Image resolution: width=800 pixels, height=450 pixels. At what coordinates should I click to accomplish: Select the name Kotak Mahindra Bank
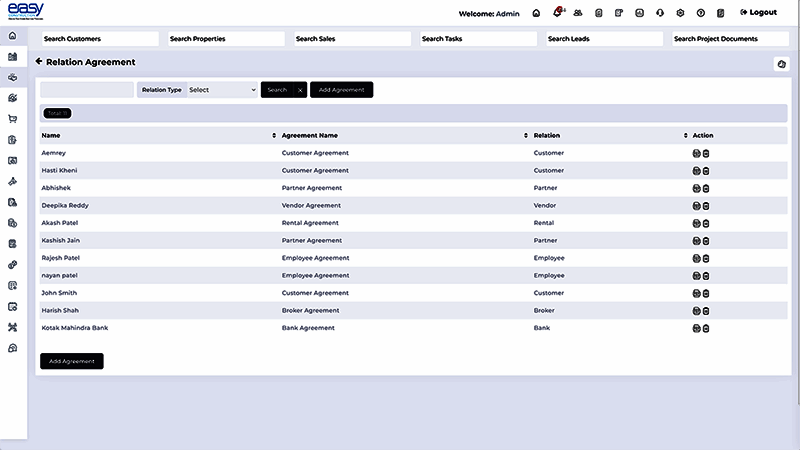(x=74, y=328)
